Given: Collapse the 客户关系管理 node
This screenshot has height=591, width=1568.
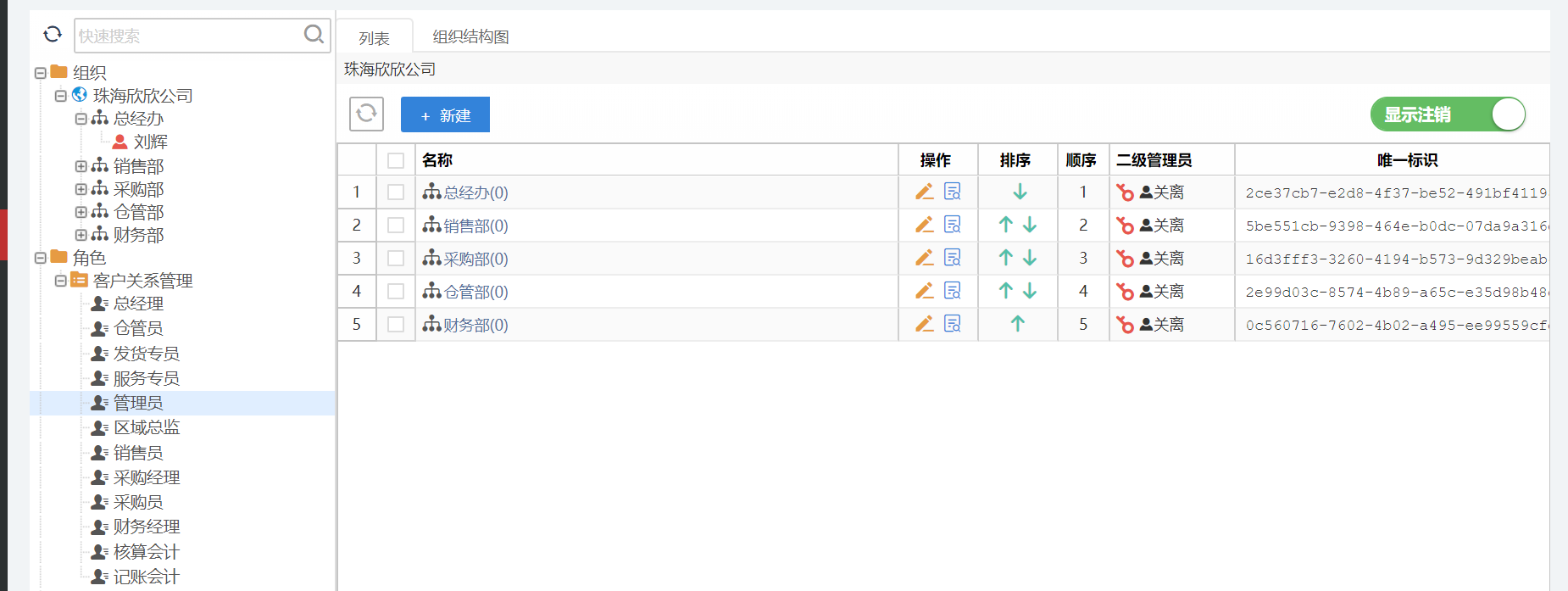Looking at the screenshot, I should (60, 281).
